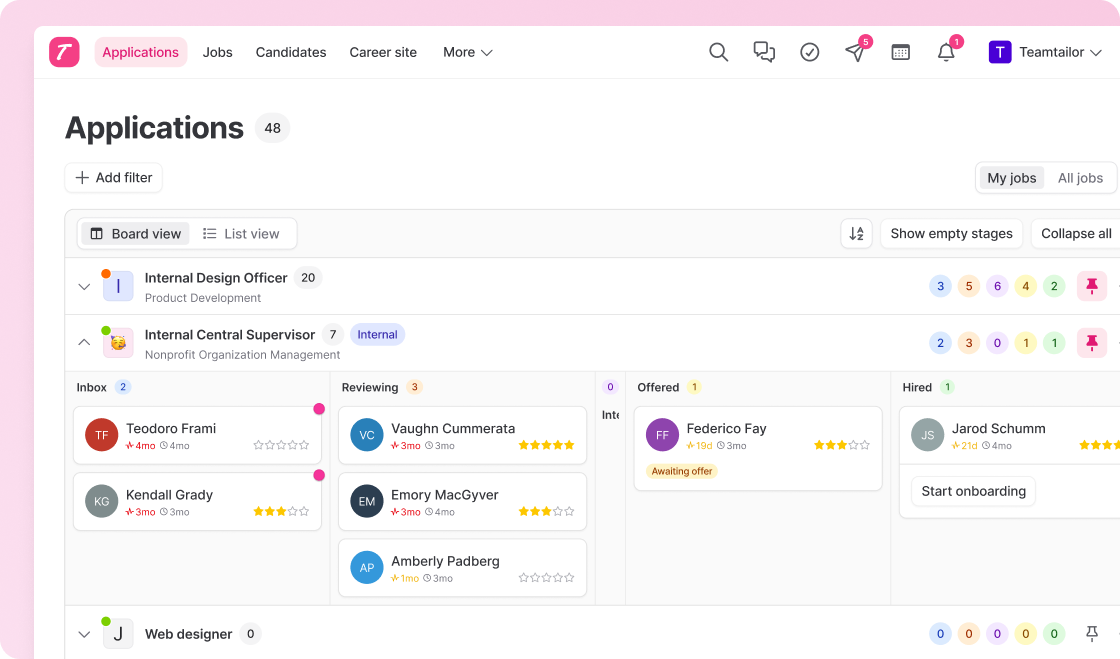Set star rating on Amberly Padberg card

(546, 578)
